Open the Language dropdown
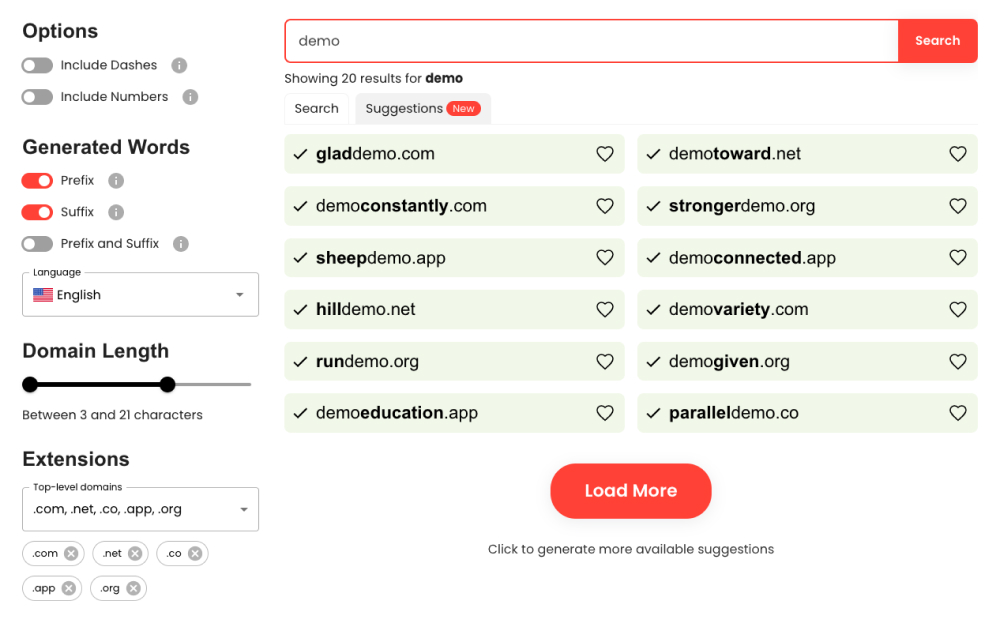This screenshot has height=620, width=1000. pos(140,295)
